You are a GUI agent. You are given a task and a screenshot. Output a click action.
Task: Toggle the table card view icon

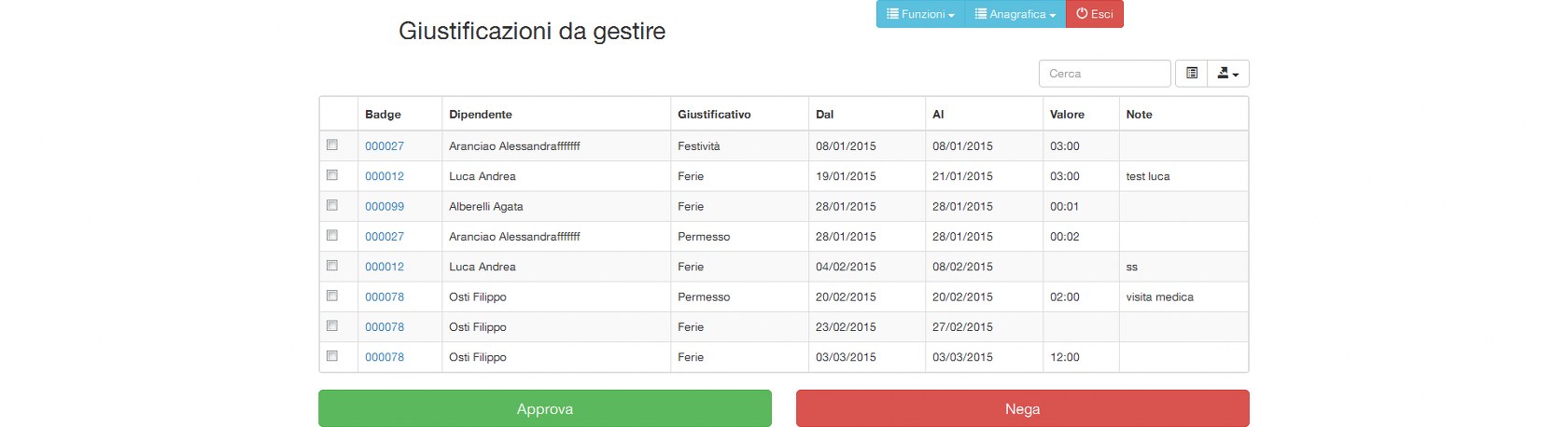point(1191,74)
